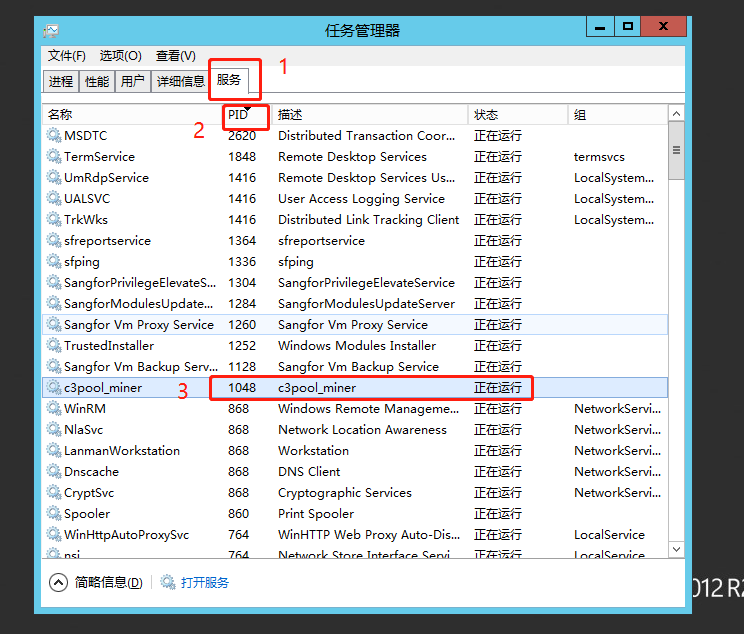Click the scrollbar up arrow
The height and width of the screenshot is (634, 744).
(x=676, y=115)
